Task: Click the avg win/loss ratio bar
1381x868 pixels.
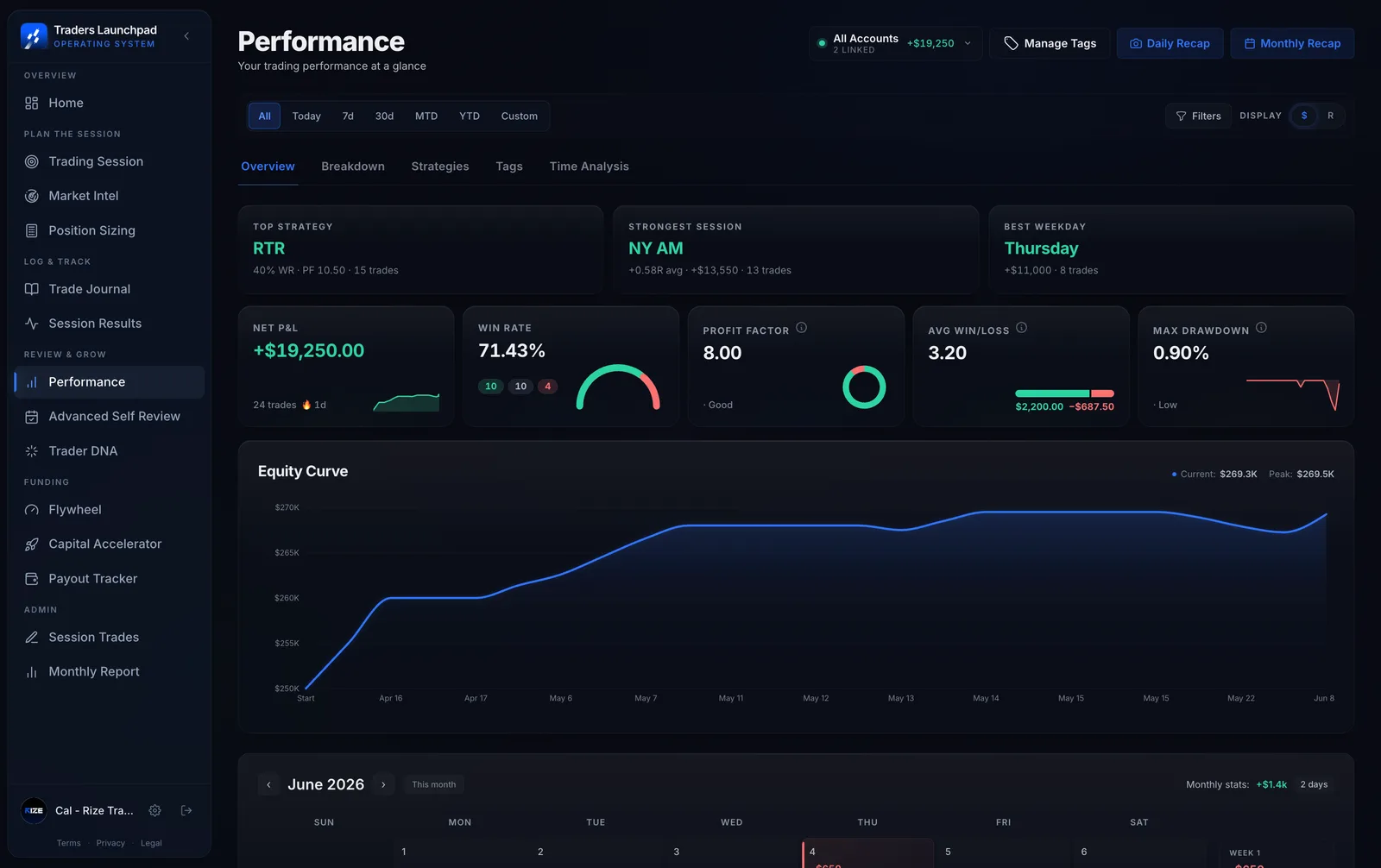Action: [x=1064, y=393]
